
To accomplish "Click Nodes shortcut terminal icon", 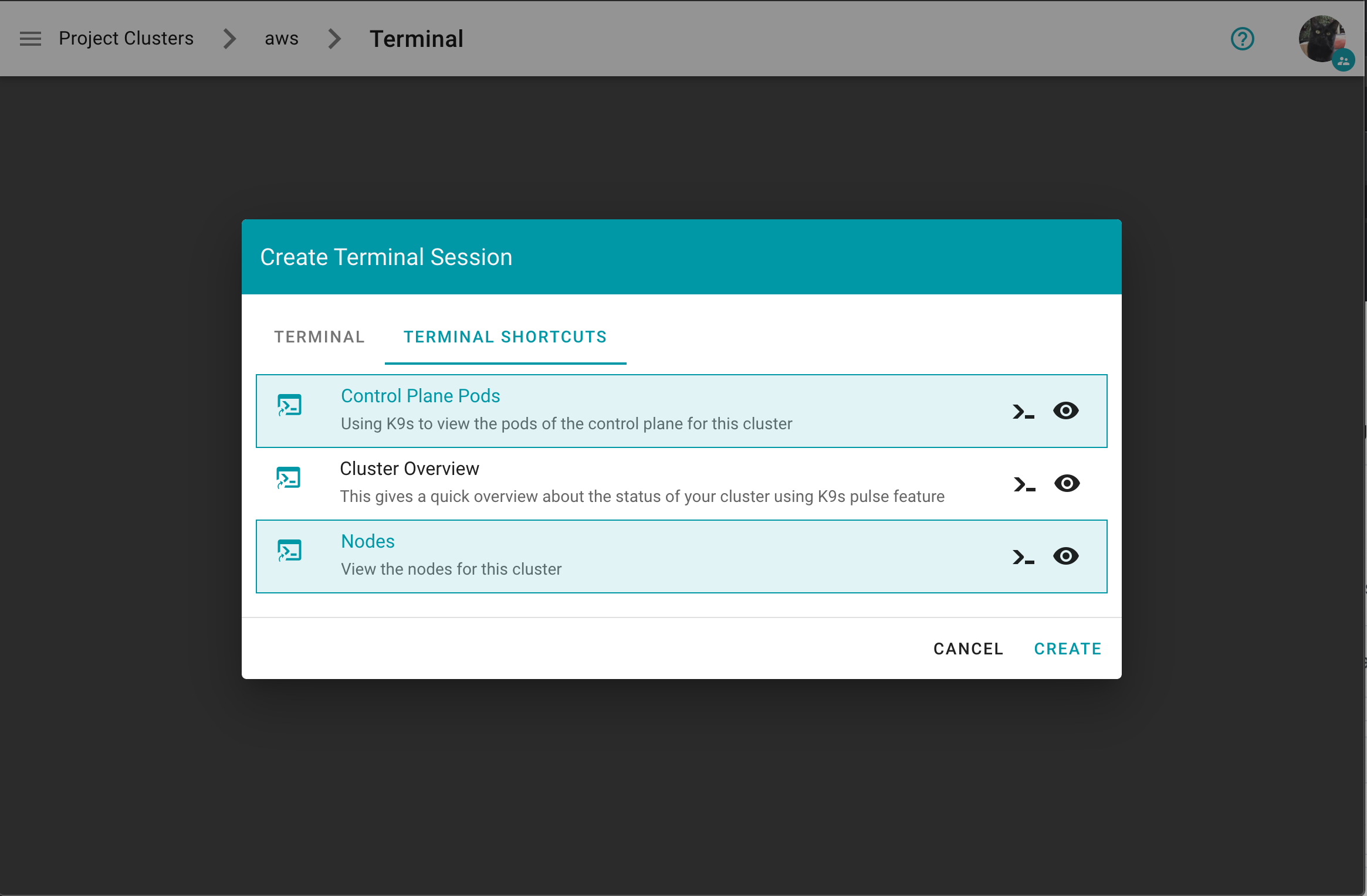I will [x=289, y=551].
